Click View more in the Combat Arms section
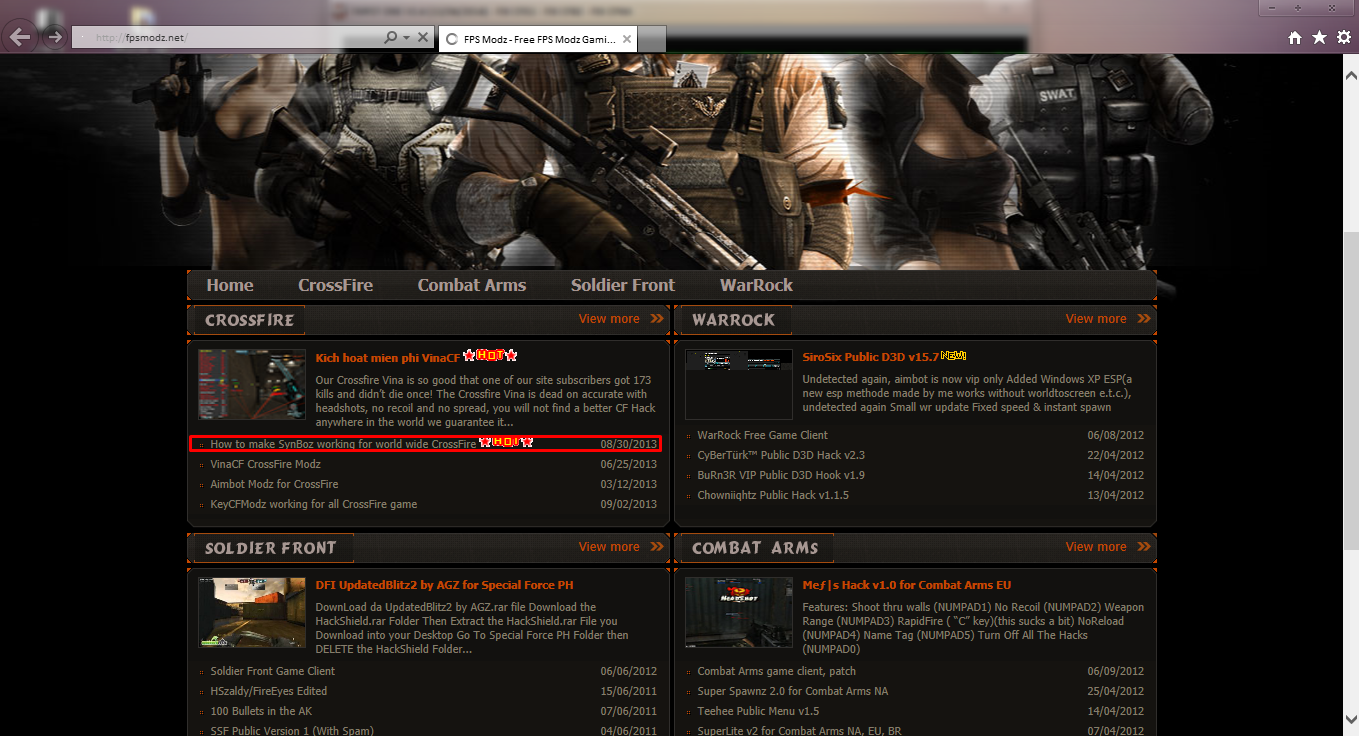The image size is (1359, 736). click(1108, 547)
